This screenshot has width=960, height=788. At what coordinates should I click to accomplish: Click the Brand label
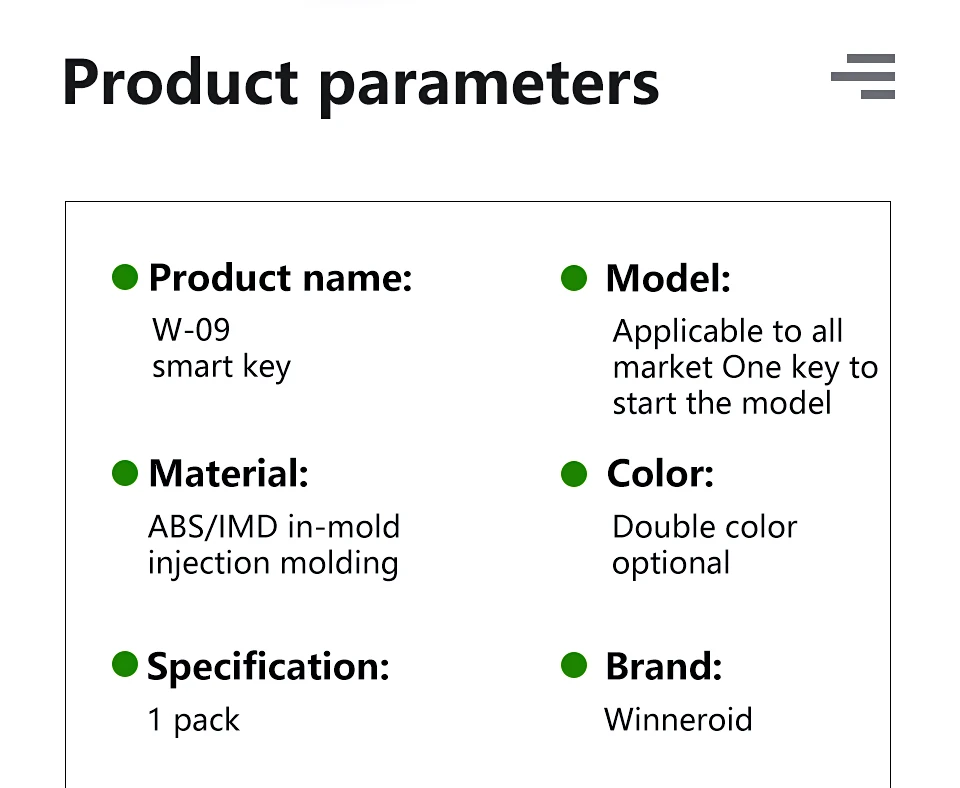point(664,666)
